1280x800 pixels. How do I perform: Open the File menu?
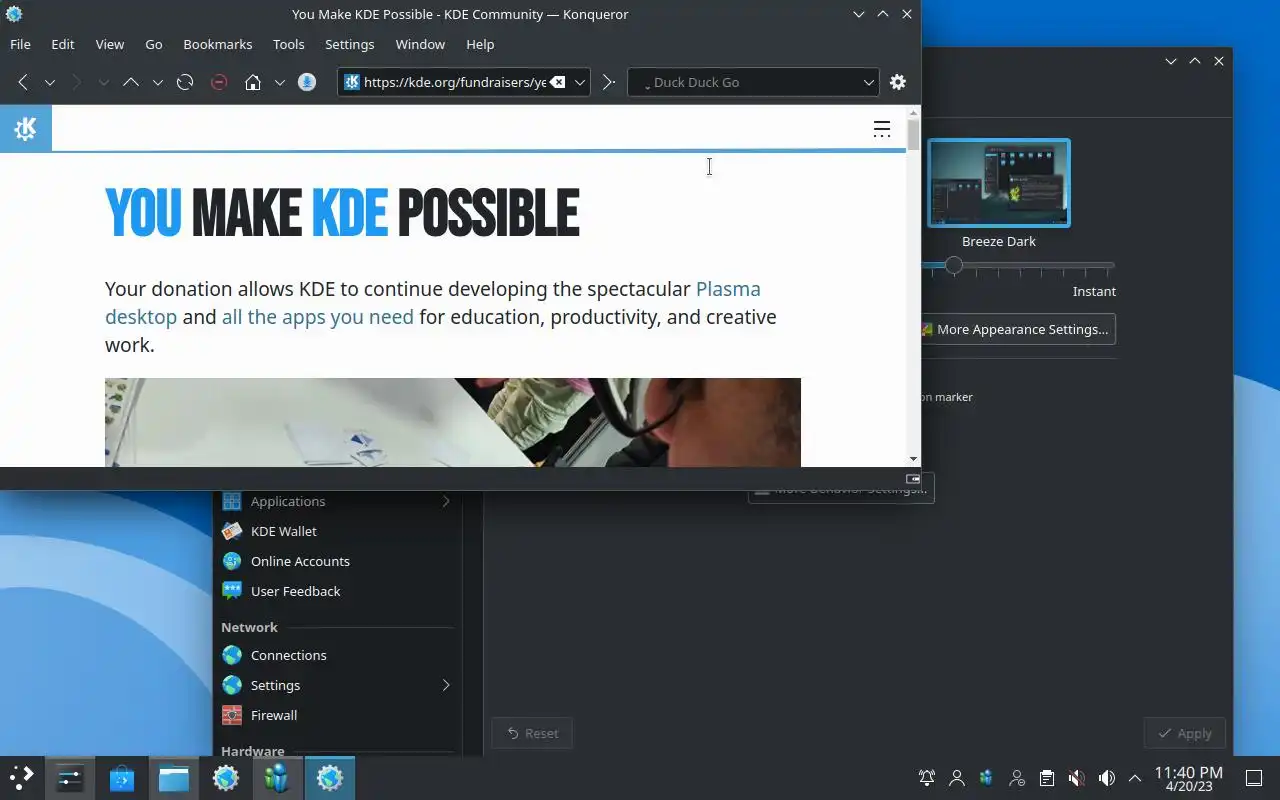click(x=20, y=44)
